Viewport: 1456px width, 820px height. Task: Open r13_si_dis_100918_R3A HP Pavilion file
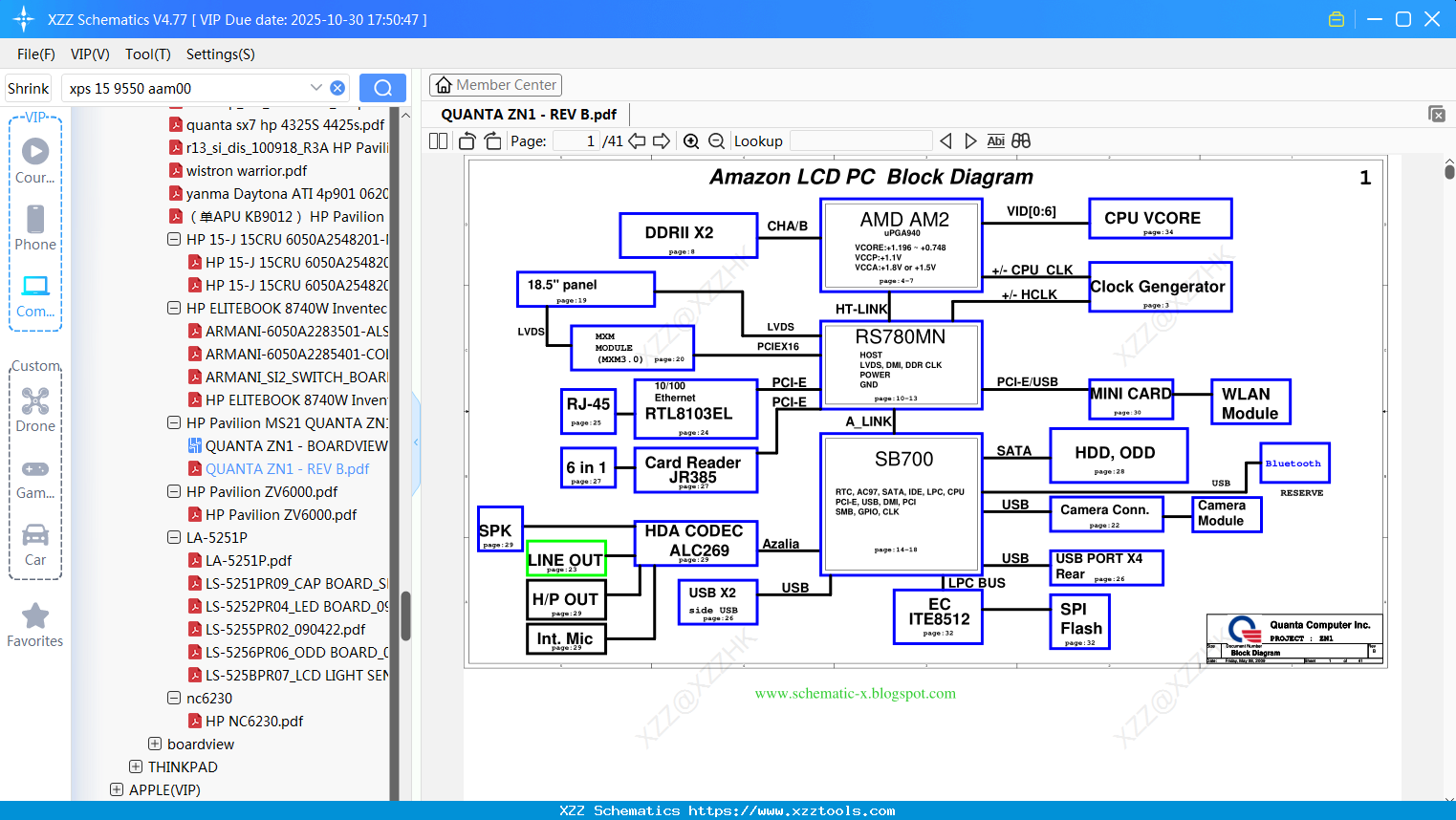(287, 147)
